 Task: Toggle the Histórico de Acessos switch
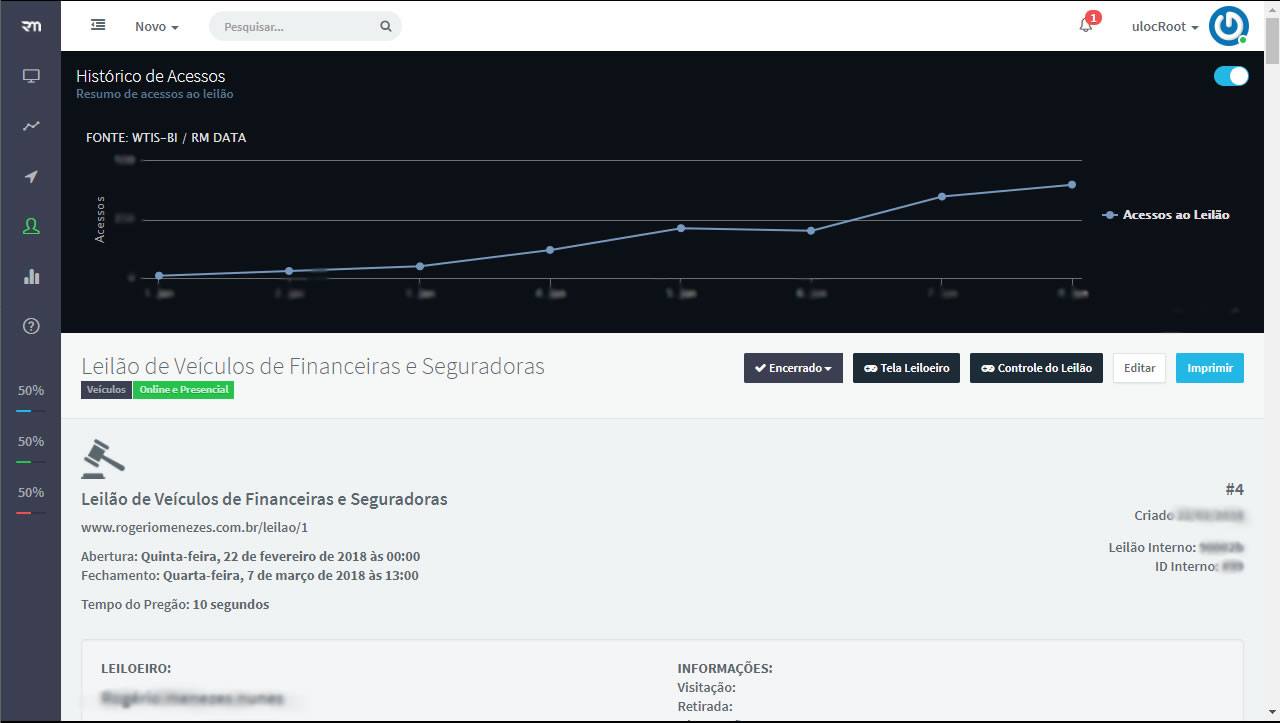pyautogui.click(x=1230, y=76)
